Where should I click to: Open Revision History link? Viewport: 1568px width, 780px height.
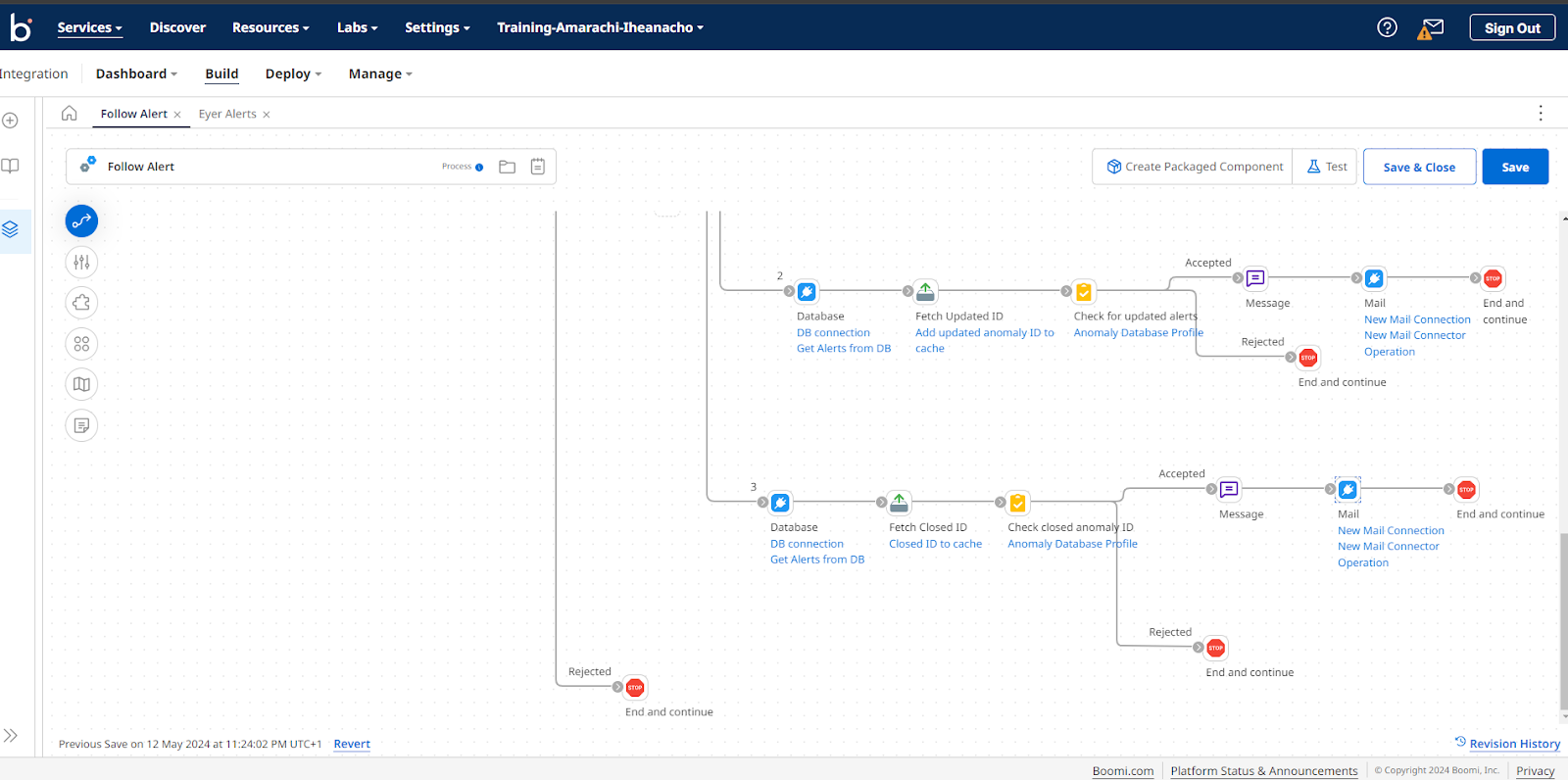[1514, 744]
